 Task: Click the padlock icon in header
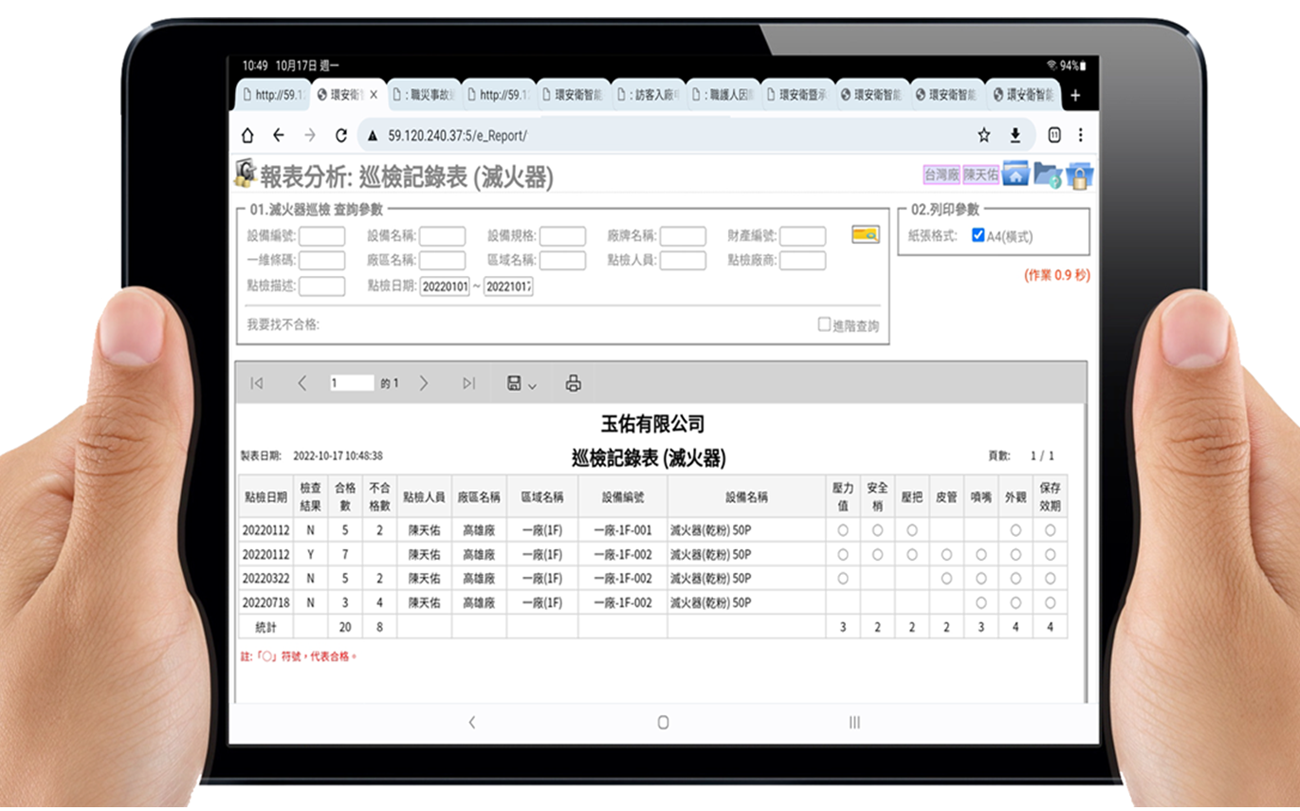[x=1079, y=175]
